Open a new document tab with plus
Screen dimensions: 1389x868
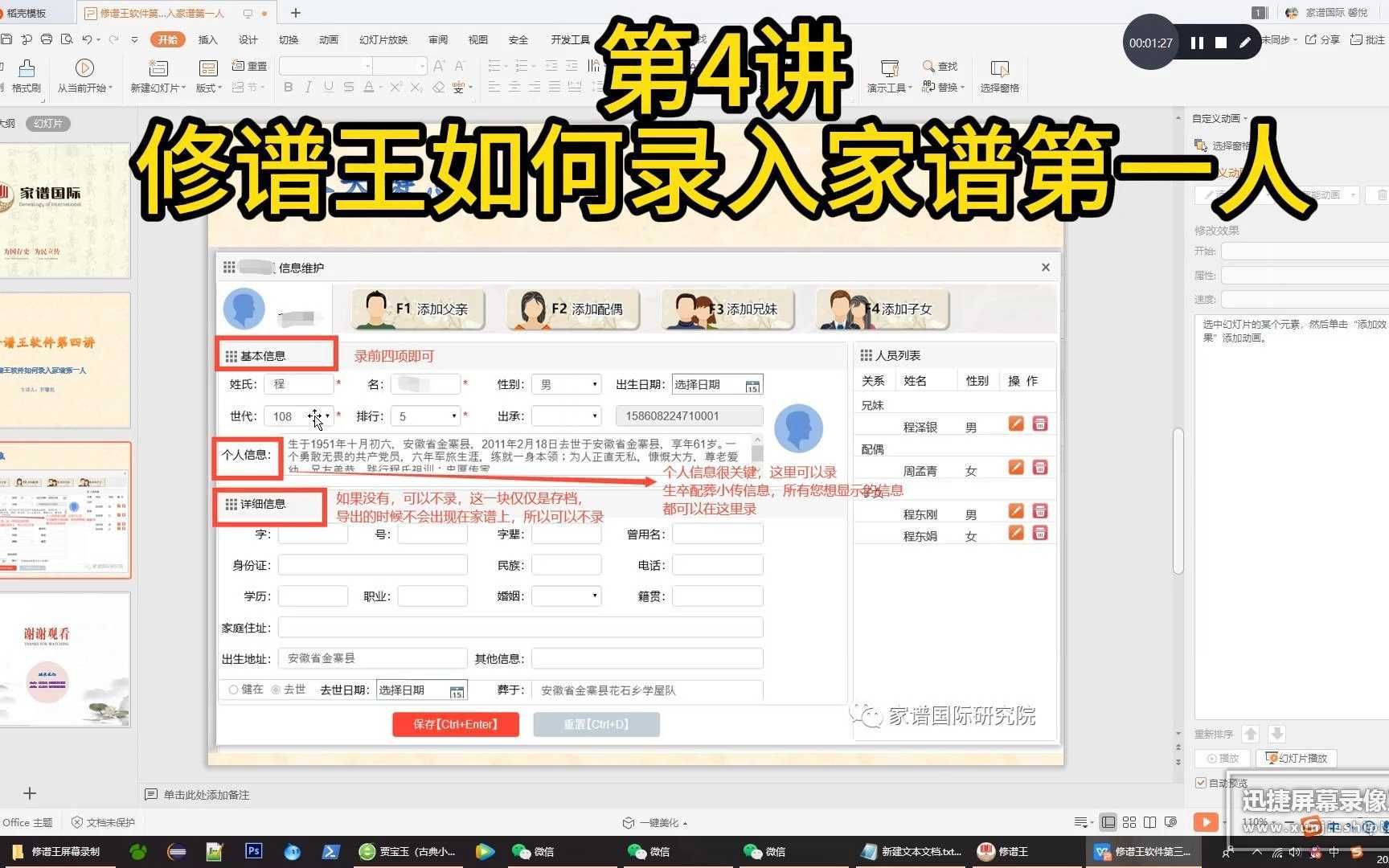[296, 13]
